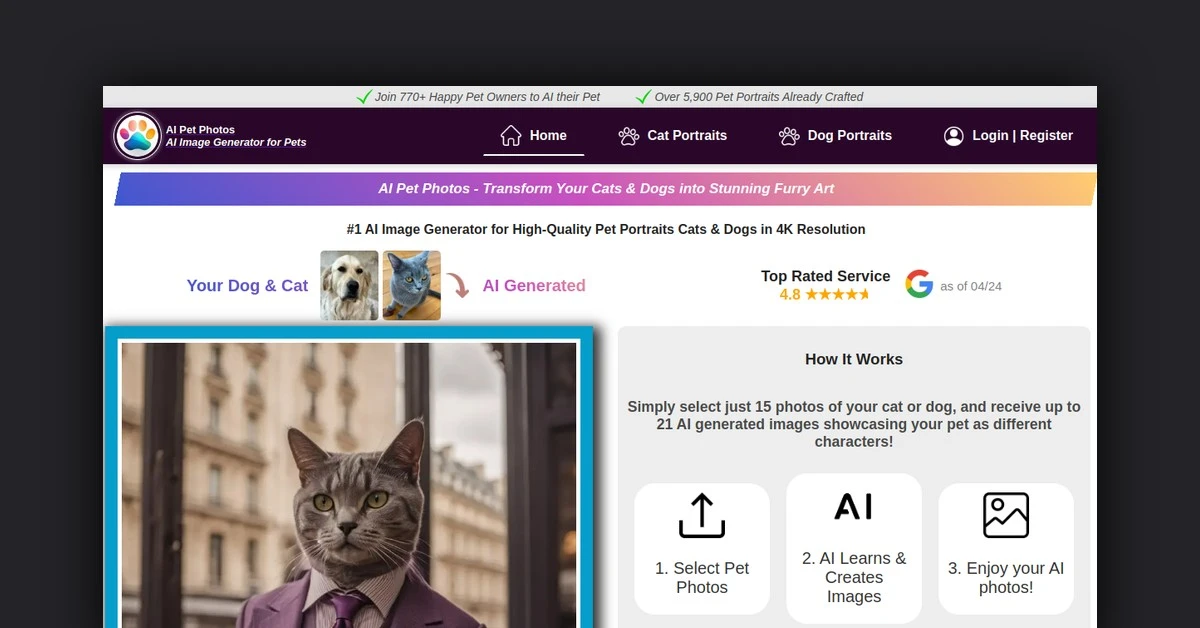Click the AI square icon in step 2
Screen dimensions: 1200x628
coord(854,506)
